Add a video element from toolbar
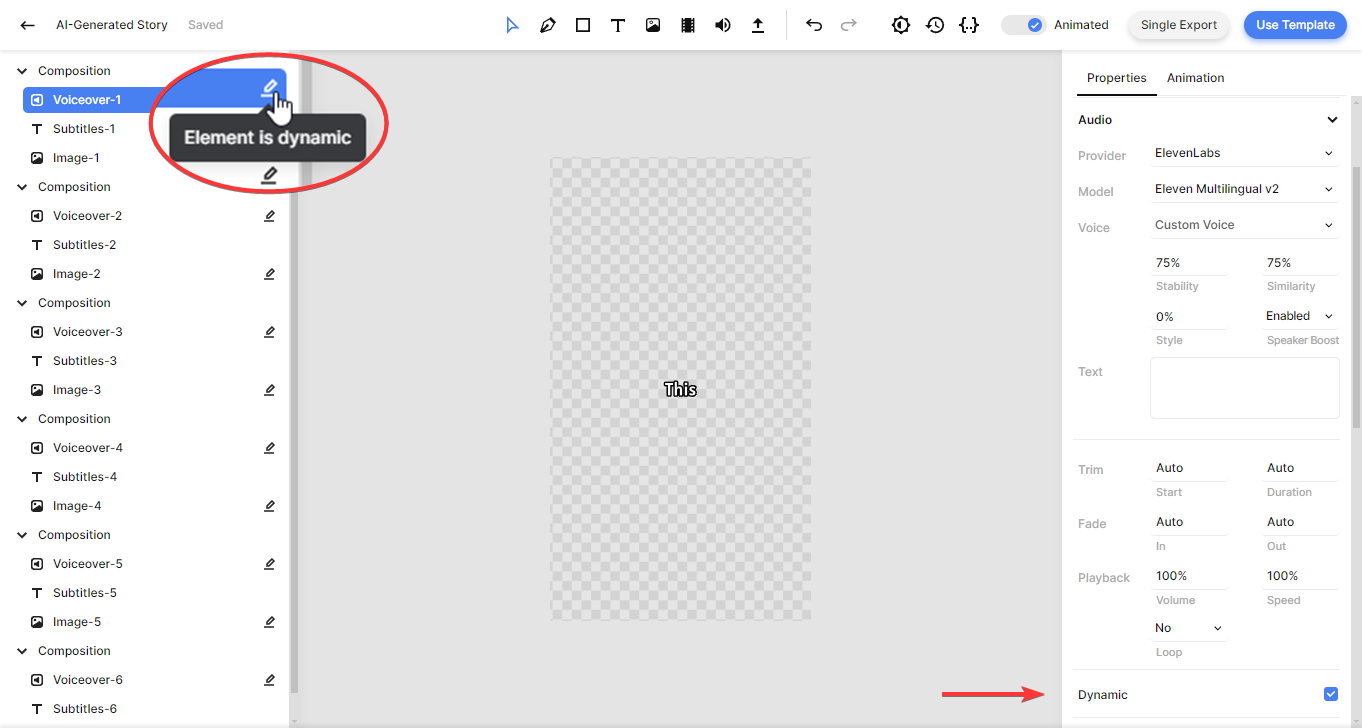The image size is (1362, 728). click(x=688, y=25)
